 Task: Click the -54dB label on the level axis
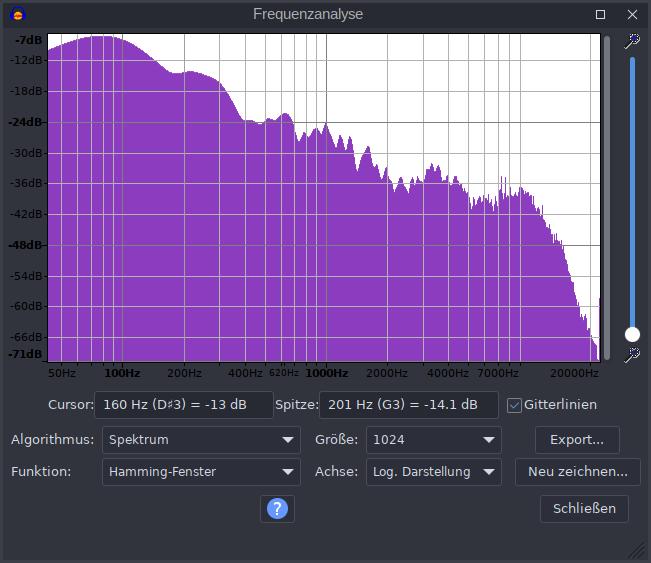click(x=26, y=276)
